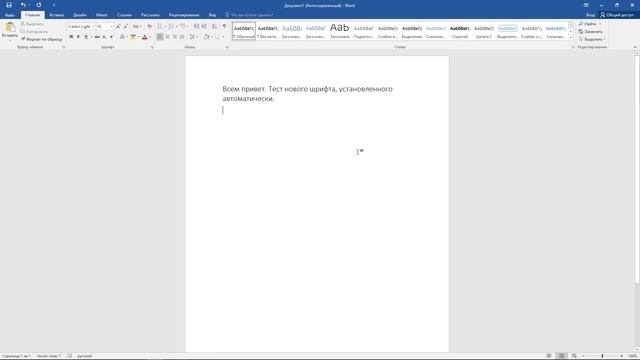Align text right
Viewport: 640px width, 360px height.
pyautogui.click(x=175, y=37)
